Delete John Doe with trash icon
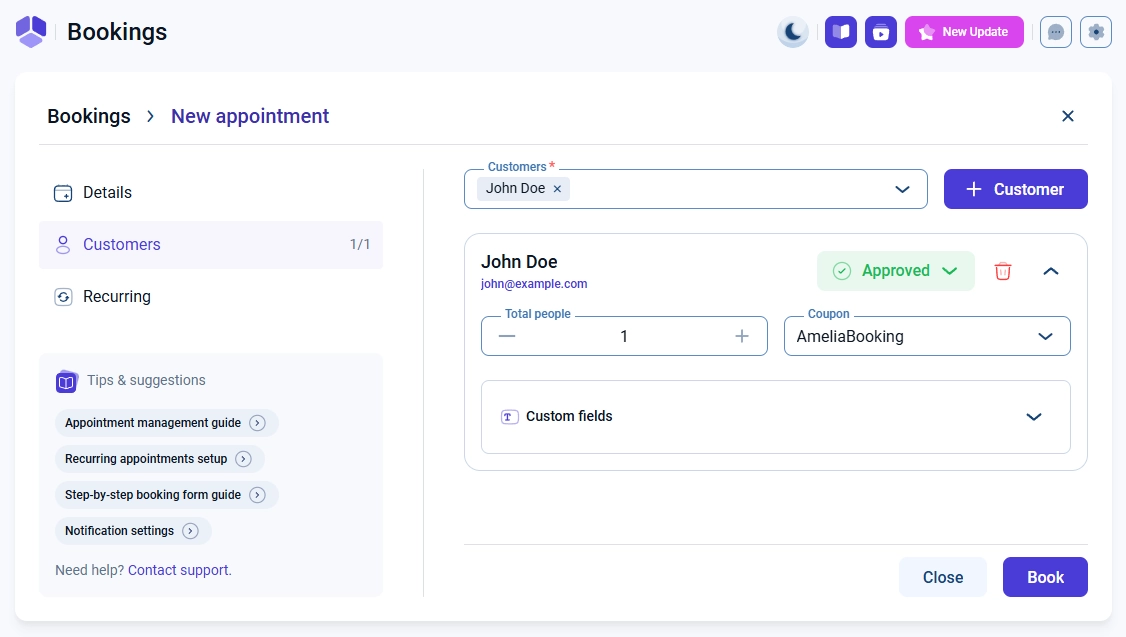 pyautogui.click(x=1003, y=271)
